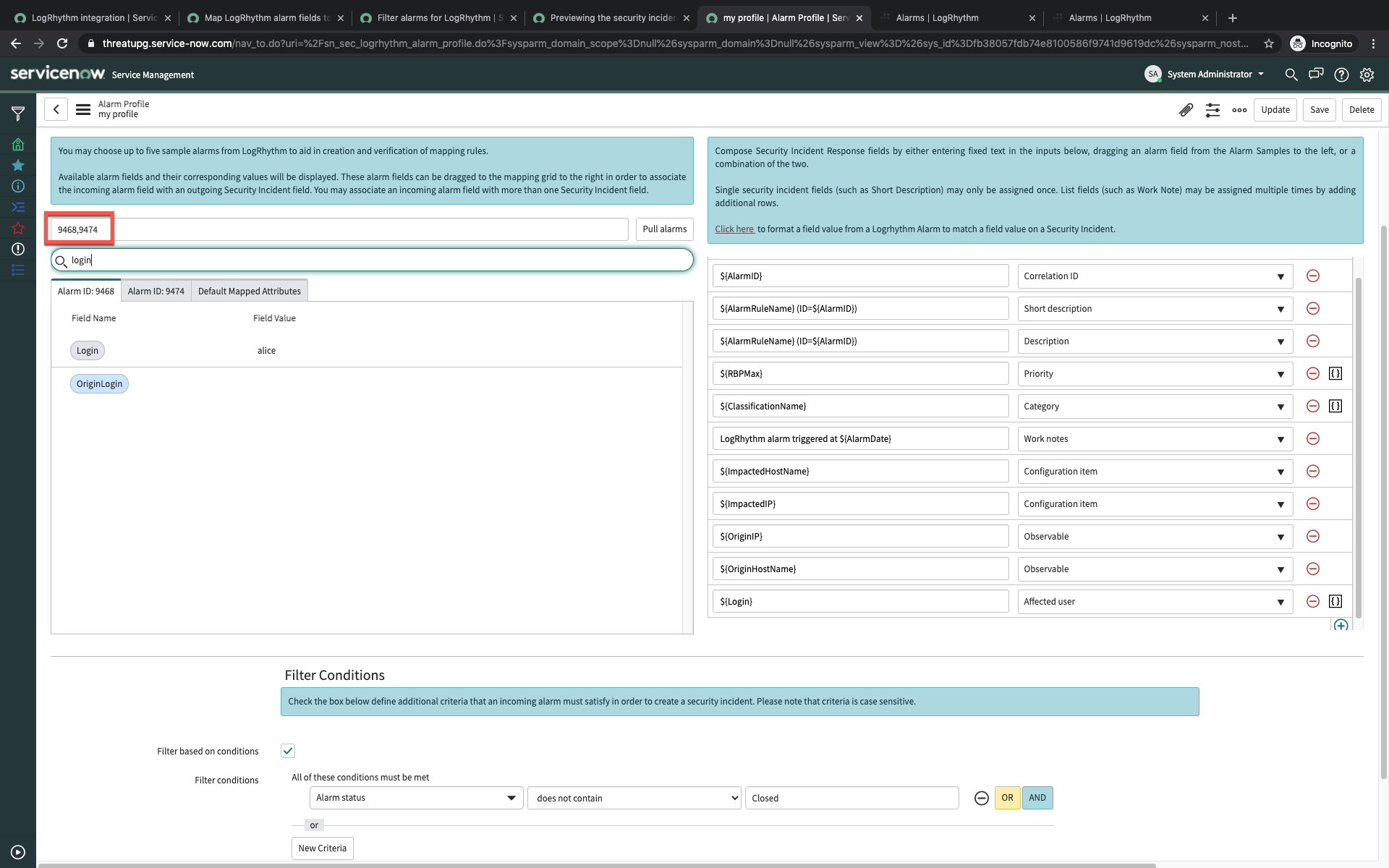
Task: Click the Delete button
Action: pyautogui.click(x=1362, y=110)
